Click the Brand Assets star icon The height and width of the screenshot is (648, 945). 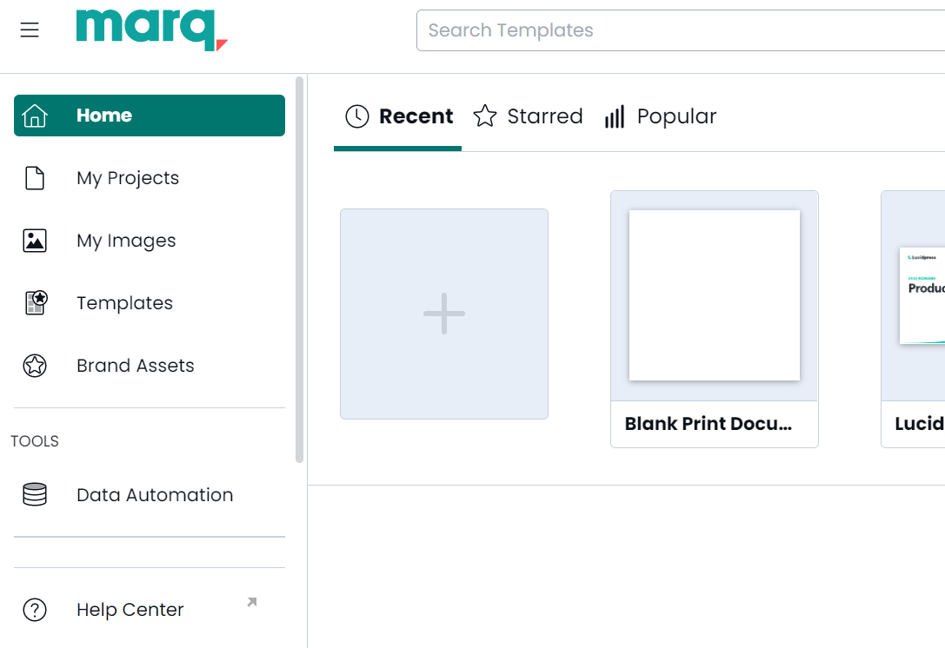point(35,366)
